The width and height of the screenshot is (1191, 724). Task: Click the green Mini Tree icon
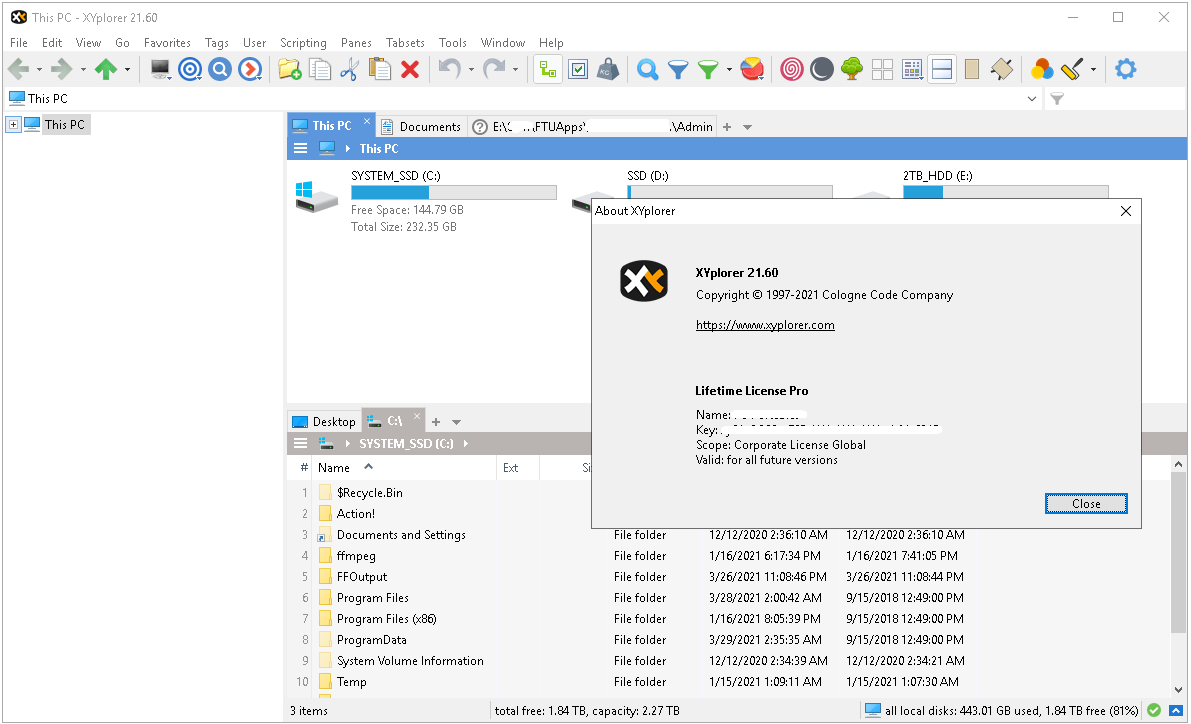[x=852, y=69]
